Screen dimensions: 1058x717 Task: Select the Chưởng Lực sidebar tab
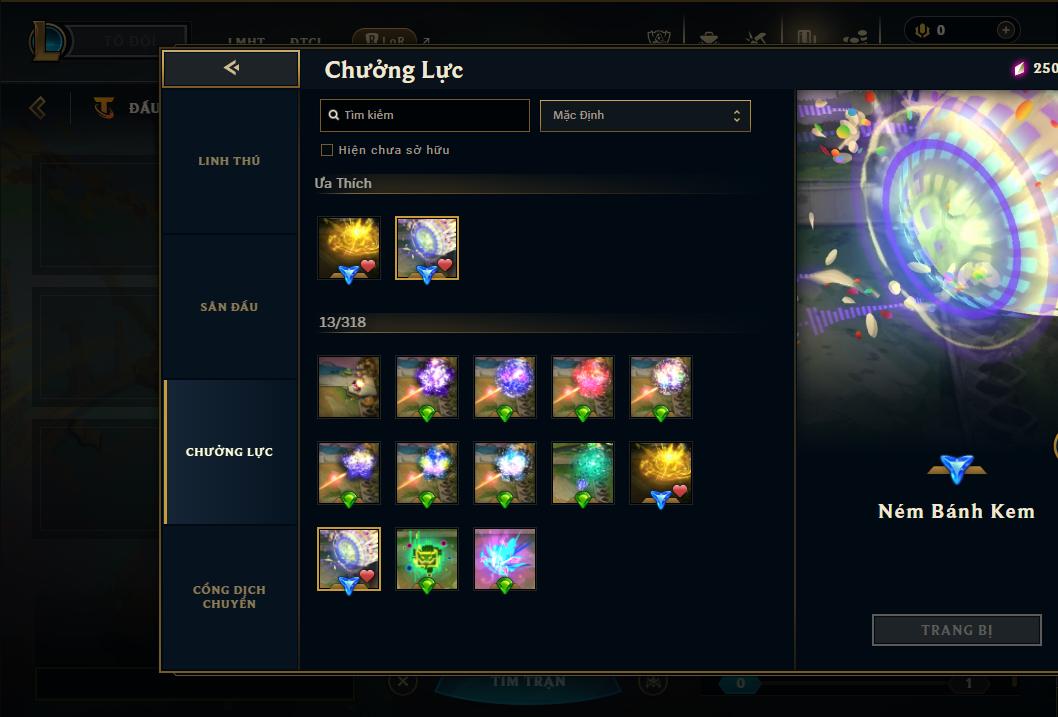point(229,452)
